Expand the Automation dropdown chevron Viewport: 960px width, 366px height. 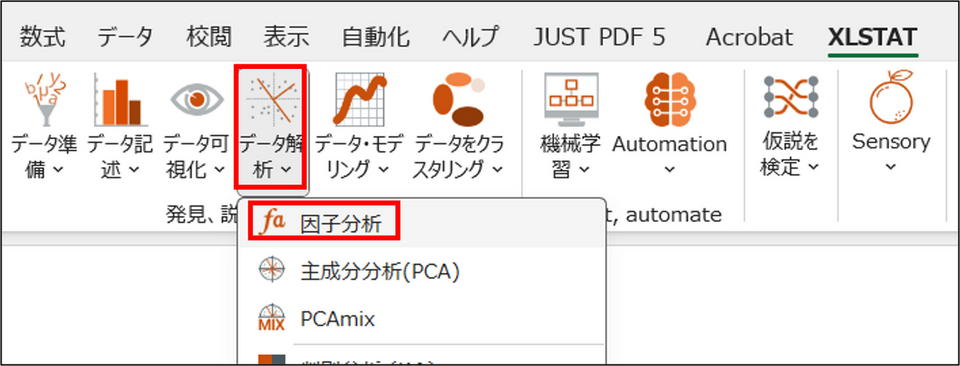coord(670,169)
